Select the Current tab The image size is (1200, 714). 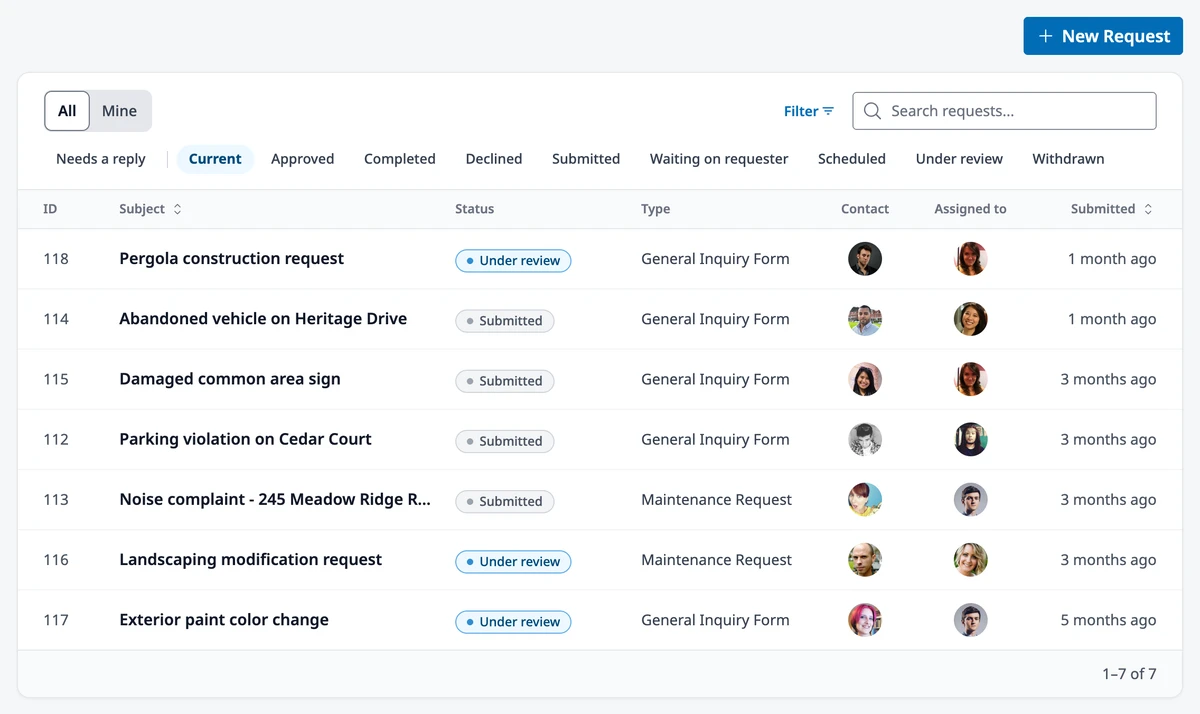point(215,159)
